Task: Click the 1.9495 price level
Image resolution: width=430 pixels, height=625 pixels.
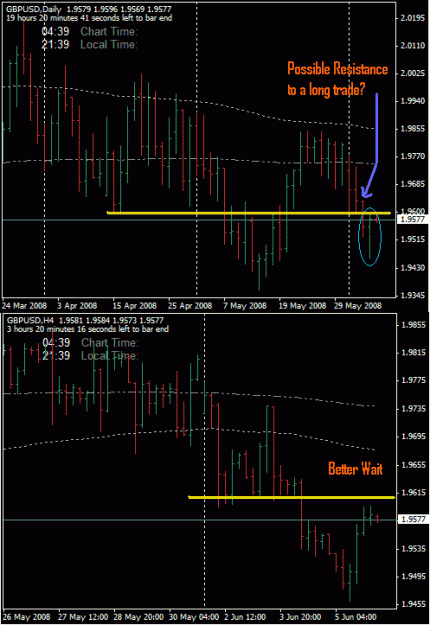Action: [x=412, y=576]
